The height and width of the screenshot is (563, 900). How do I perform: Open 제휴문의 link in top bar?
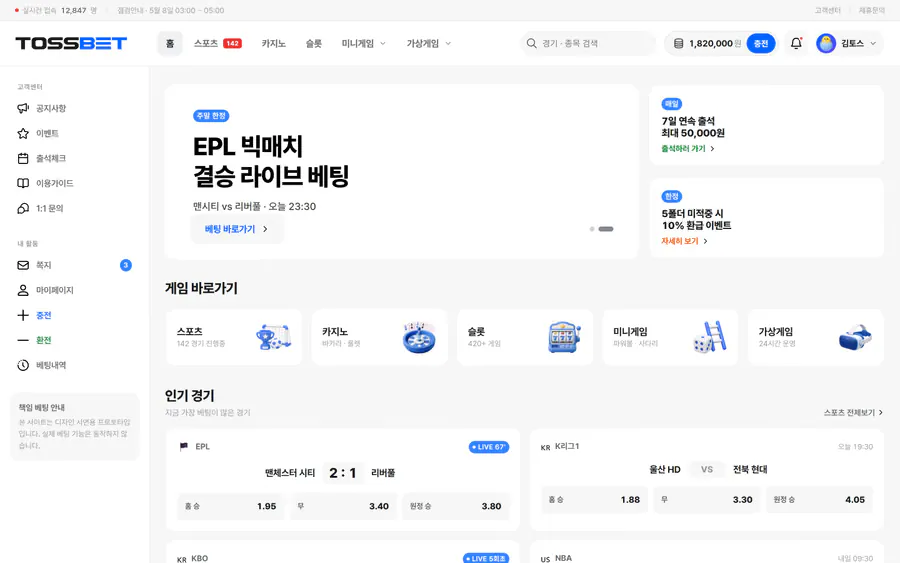(x=871, y=10)
